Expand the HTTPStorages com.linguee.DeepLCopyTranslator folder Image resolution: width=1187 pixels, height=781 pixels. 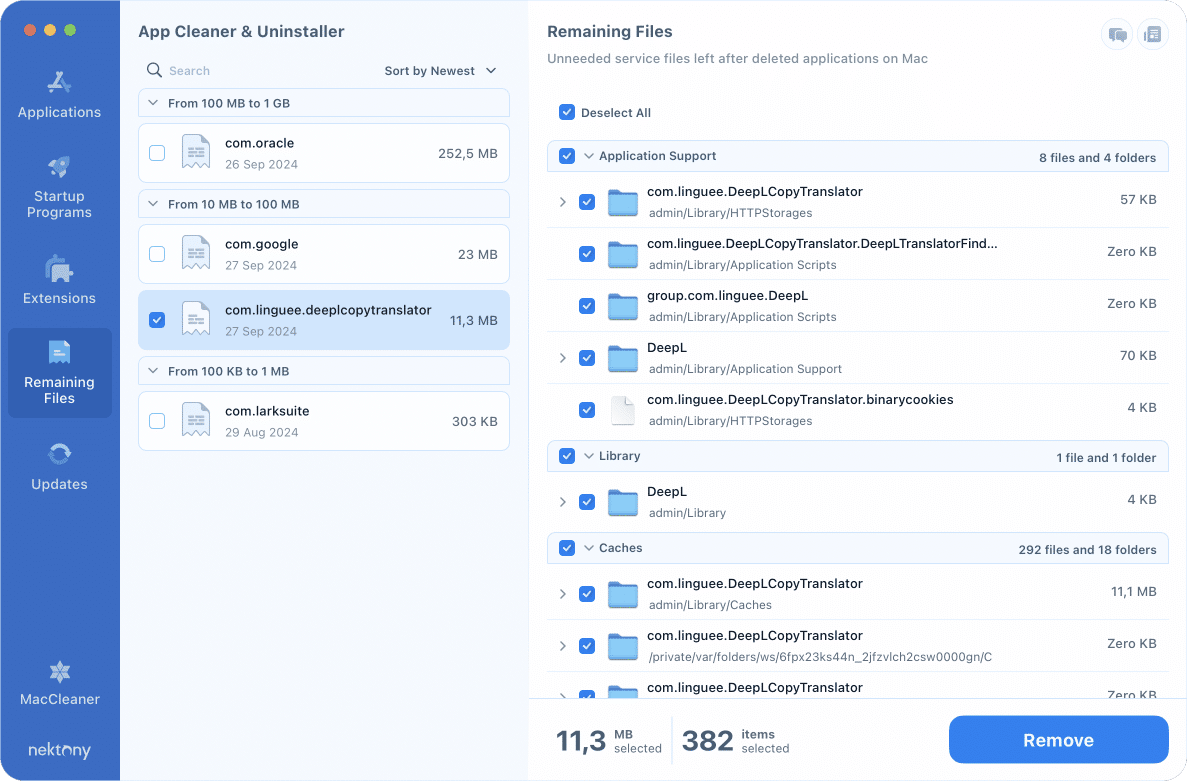tap(562, 202)
